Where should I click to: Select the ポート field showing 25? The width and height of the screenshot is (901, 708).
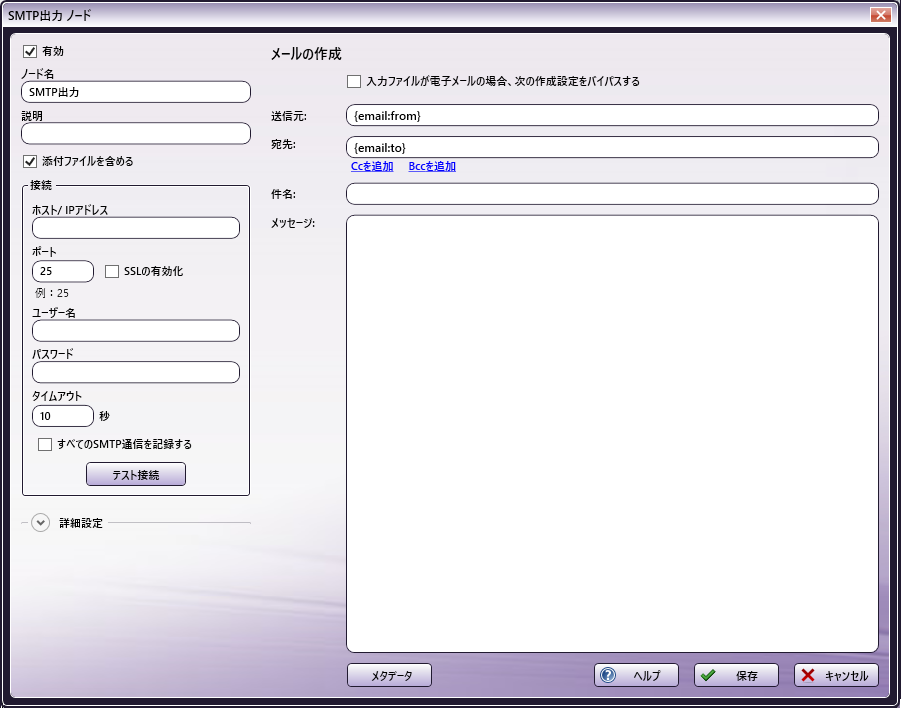tap(63, 271)
